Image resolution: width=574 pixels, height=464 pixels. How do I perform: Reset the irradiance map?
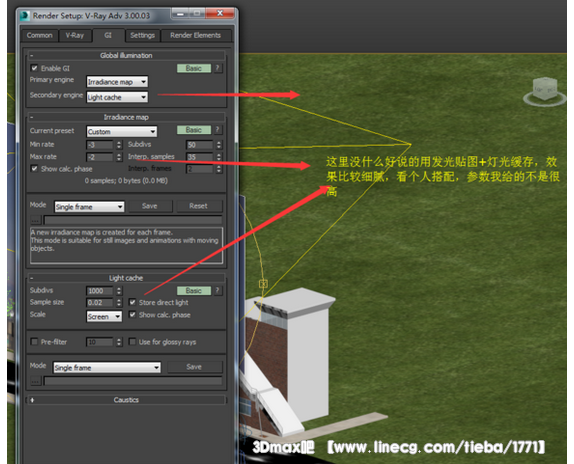(198, 206)
